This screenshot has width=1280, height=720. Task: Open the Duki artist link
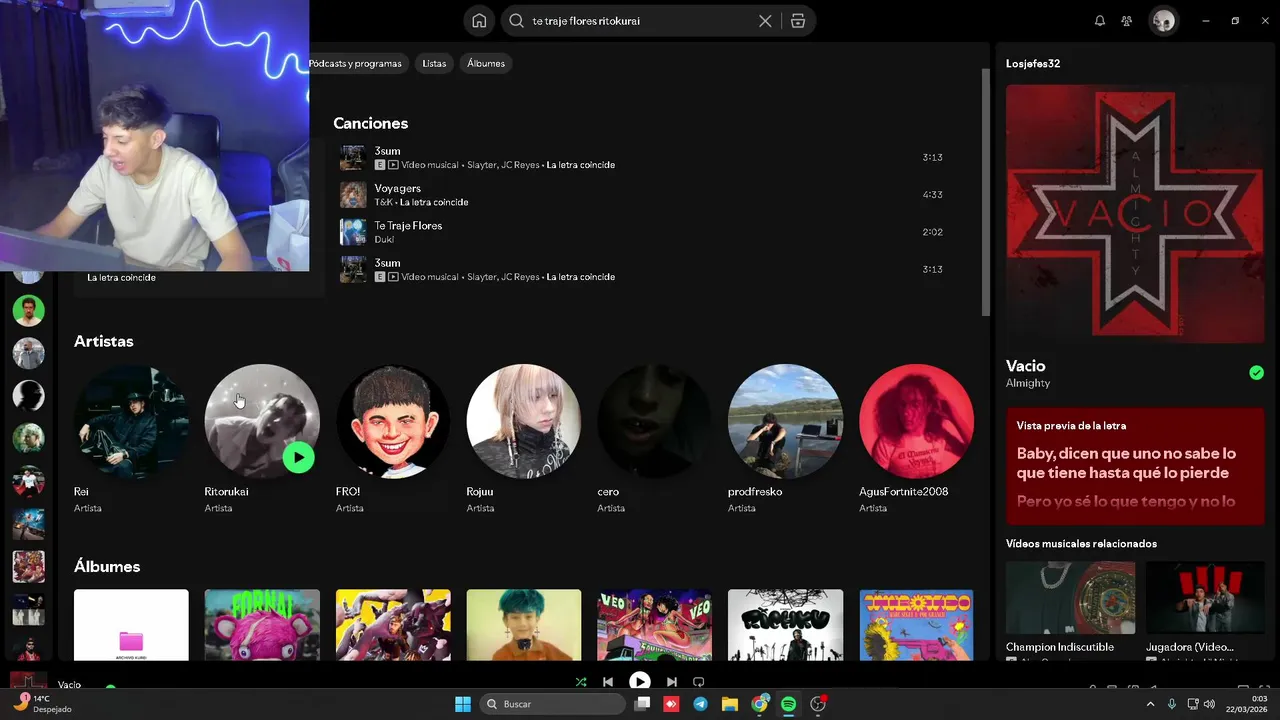point(384,240)
